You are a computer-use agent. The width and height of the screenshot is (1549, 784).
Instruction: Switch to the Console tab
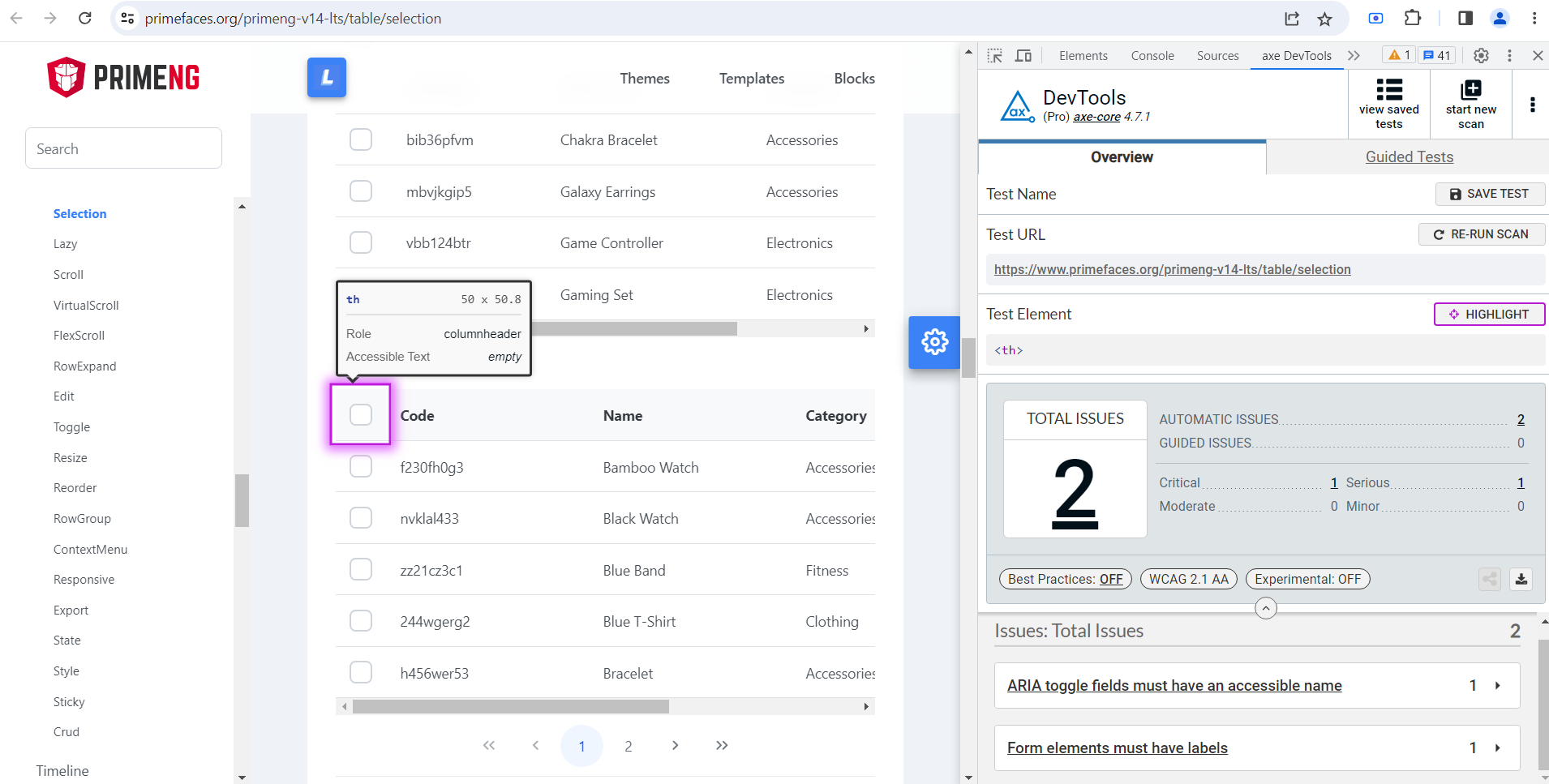tap(1151, 55)
